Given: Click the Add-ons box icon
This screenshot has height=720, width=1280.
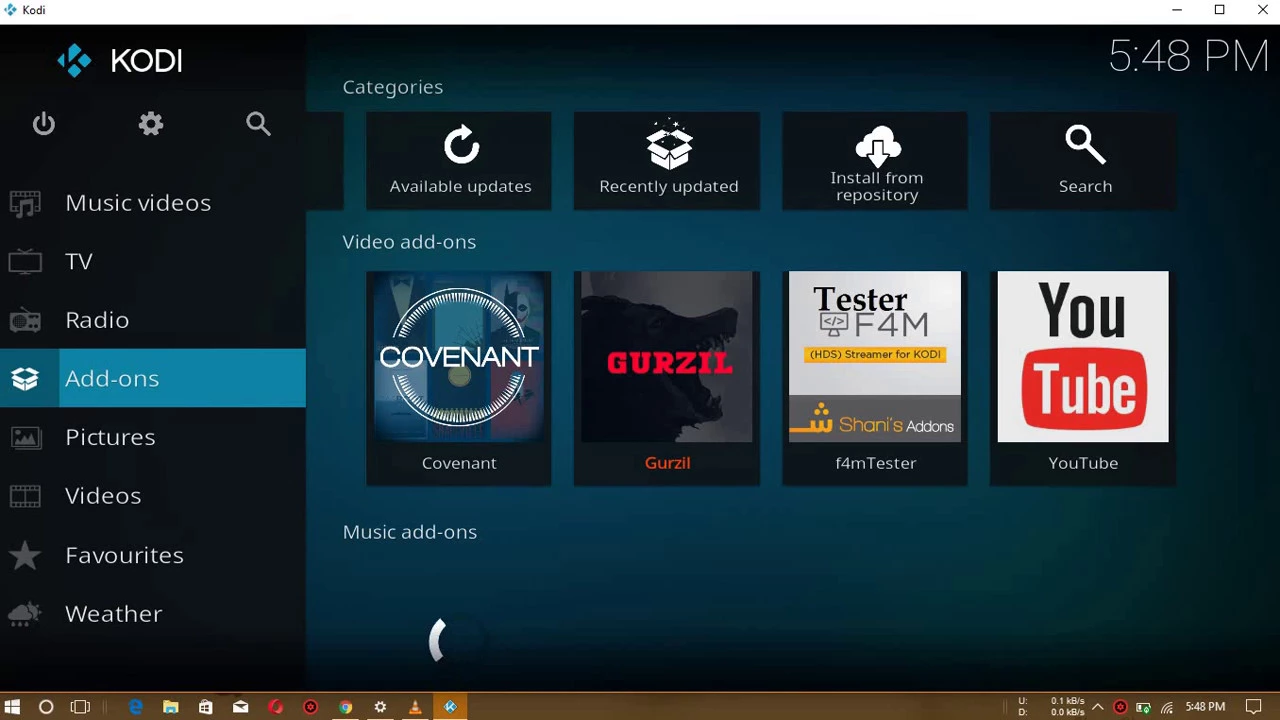Looking at the screenshot, I should tap(25, 379).
